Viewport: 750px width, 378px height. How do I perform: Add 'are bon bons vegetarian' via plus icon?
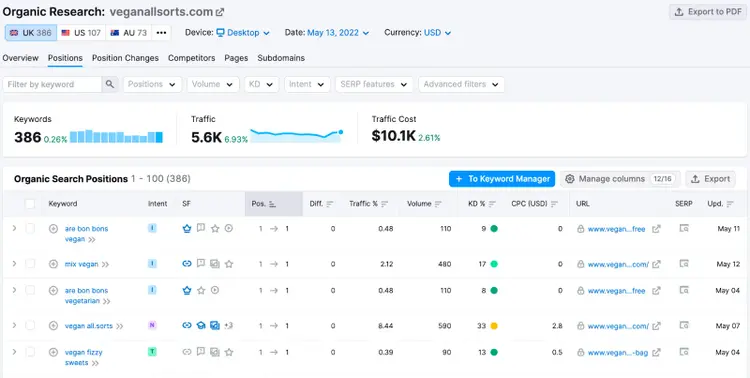click(x=54, y=290)
